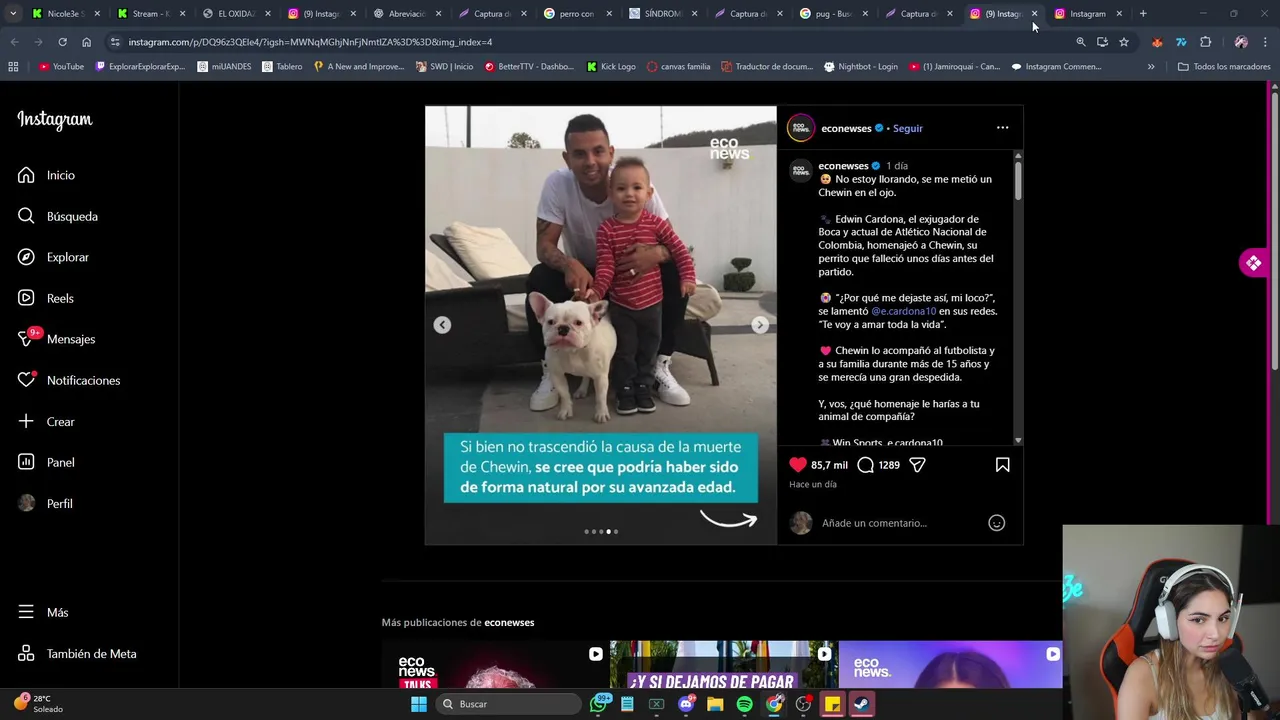Reload the page in Chrome
This screenshot has width=1280, height=720.
62,42
